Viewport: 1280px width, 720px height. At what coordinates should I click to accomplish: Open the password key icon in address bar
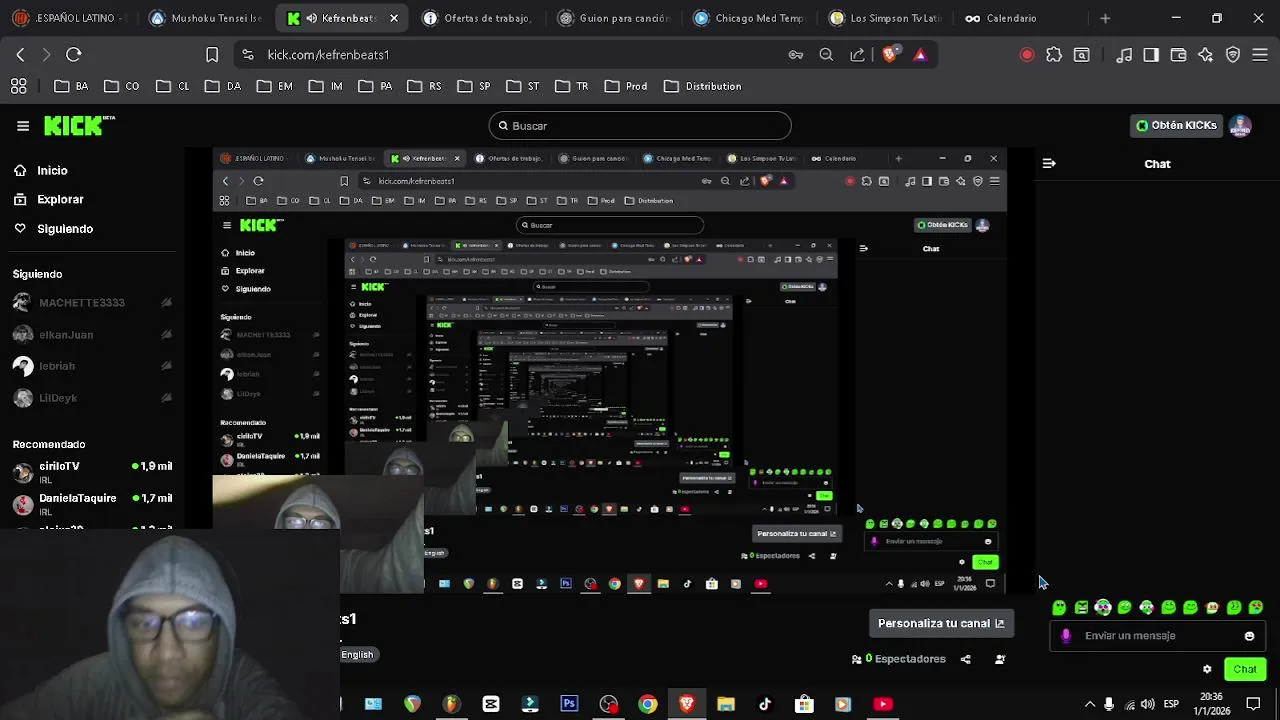[x=796, y=55]
